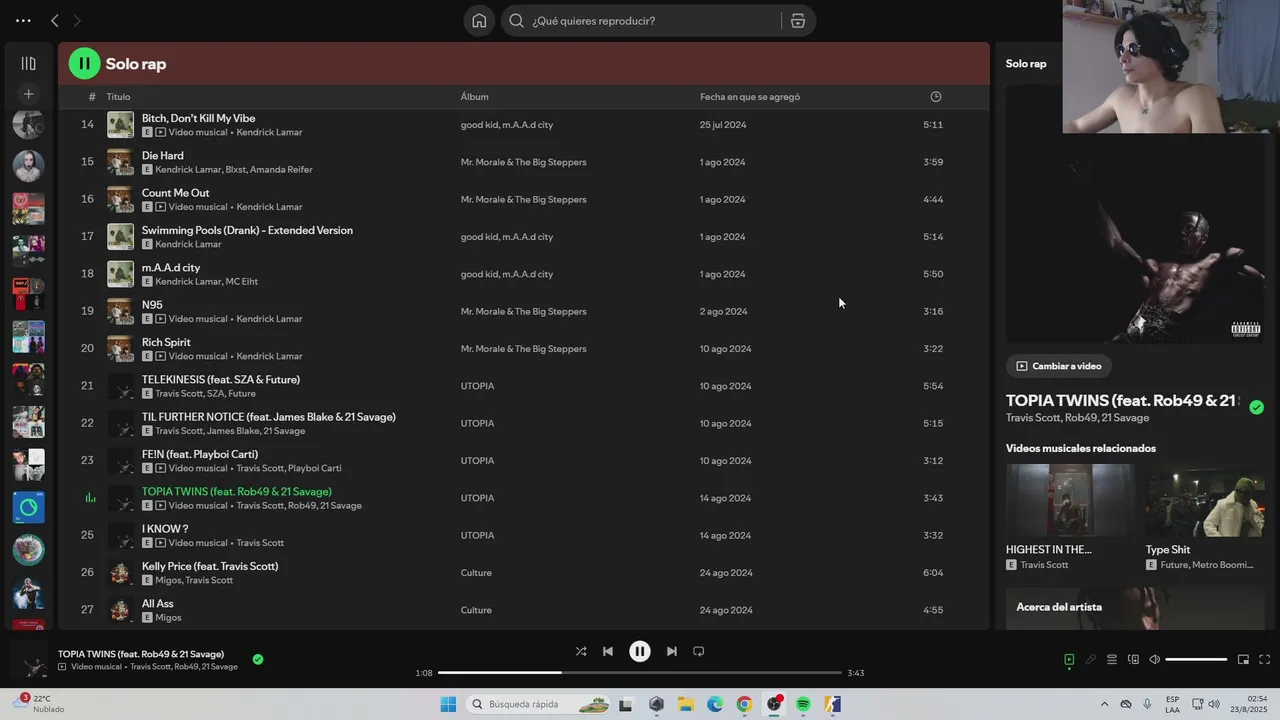The width and height of the screenshot is (1280, 720).
Task: Mute with the volume speaker icon
Action: (x=1154, y=659)
